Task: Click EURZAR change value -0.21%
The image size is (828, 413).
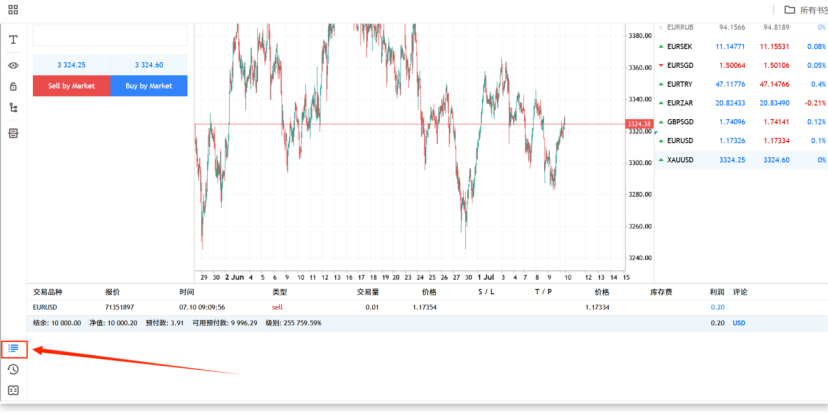Action: (x=815, y=103)
